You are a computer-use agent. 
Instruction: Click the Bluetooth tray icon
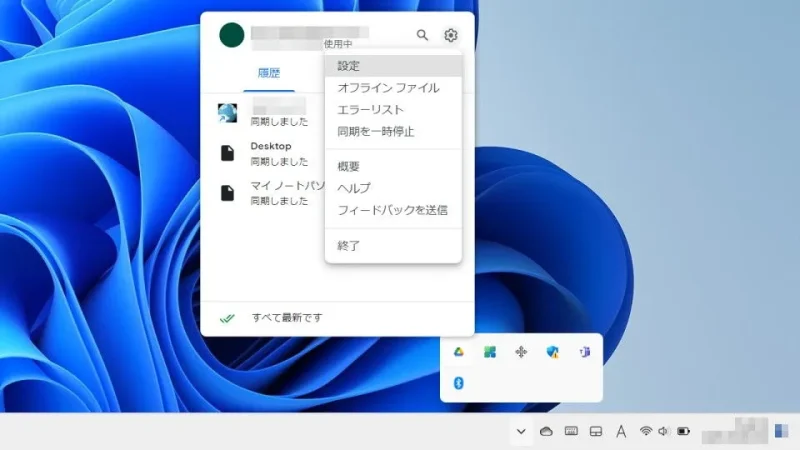pos(459,383)
